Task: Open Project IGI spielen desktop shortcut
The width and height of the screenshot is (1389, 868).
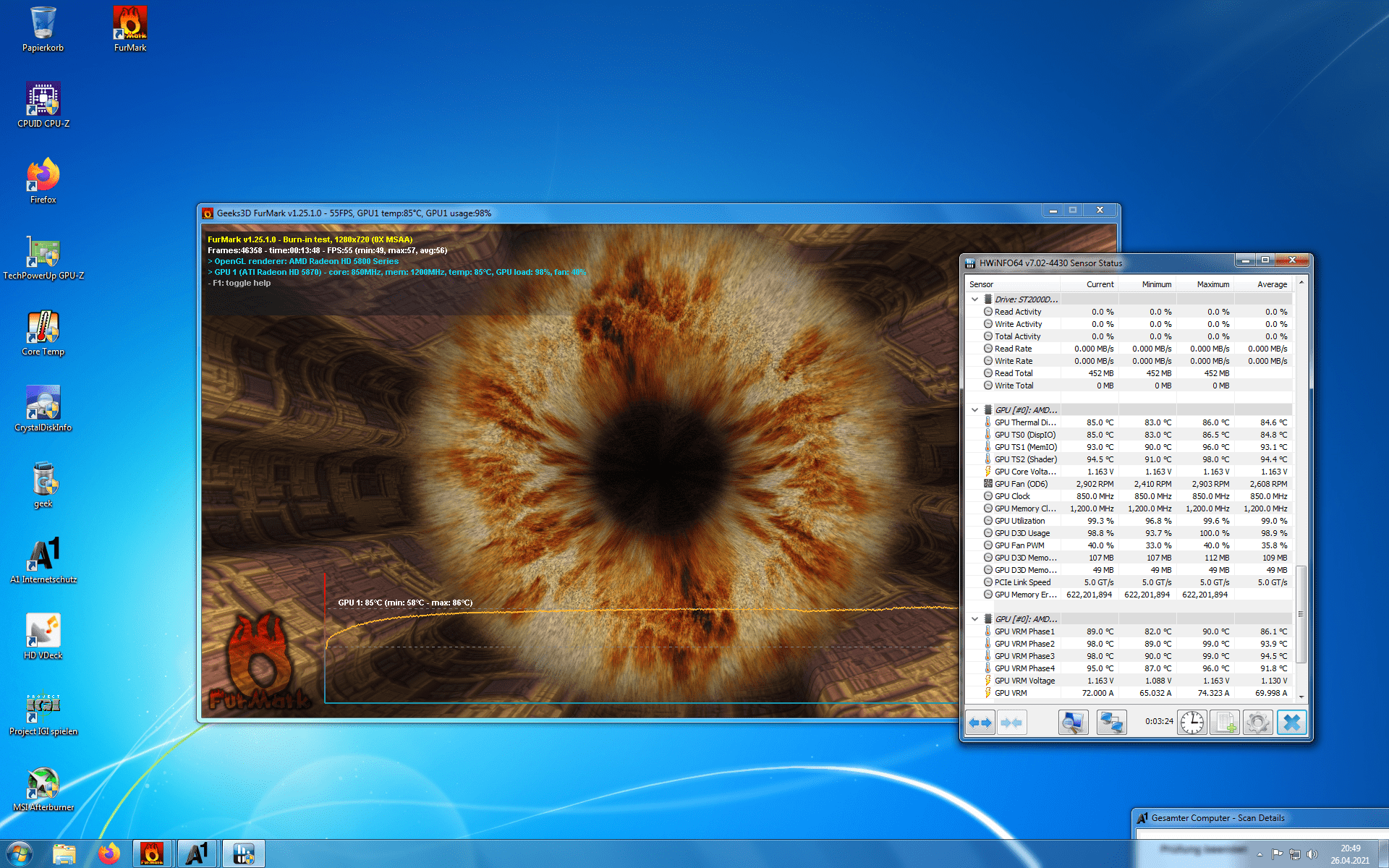Action: tap(43, 713)
